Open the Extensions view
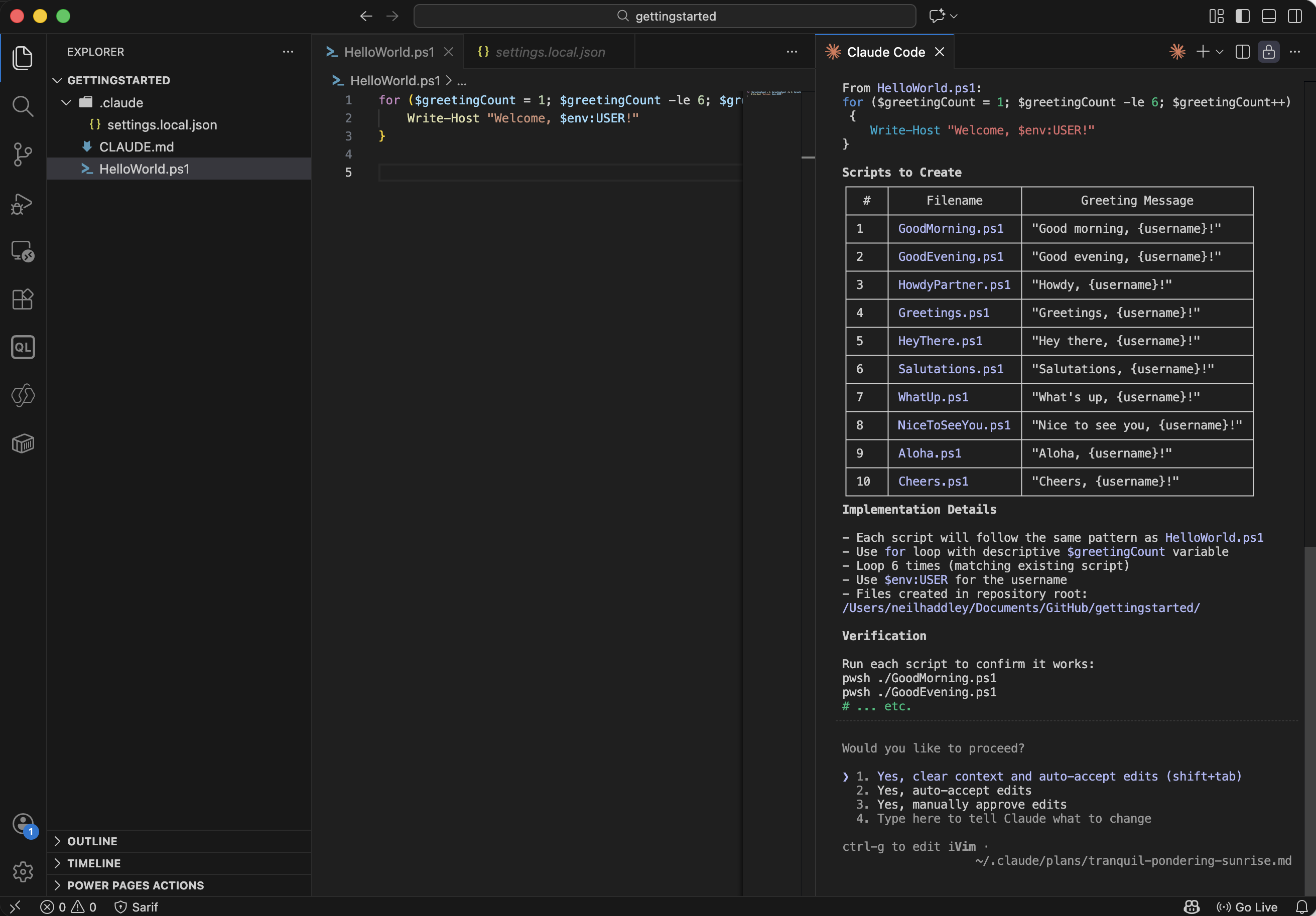The width and height of the screenshot is (1316, 916). pyautogui.click(x=23, y=299)
